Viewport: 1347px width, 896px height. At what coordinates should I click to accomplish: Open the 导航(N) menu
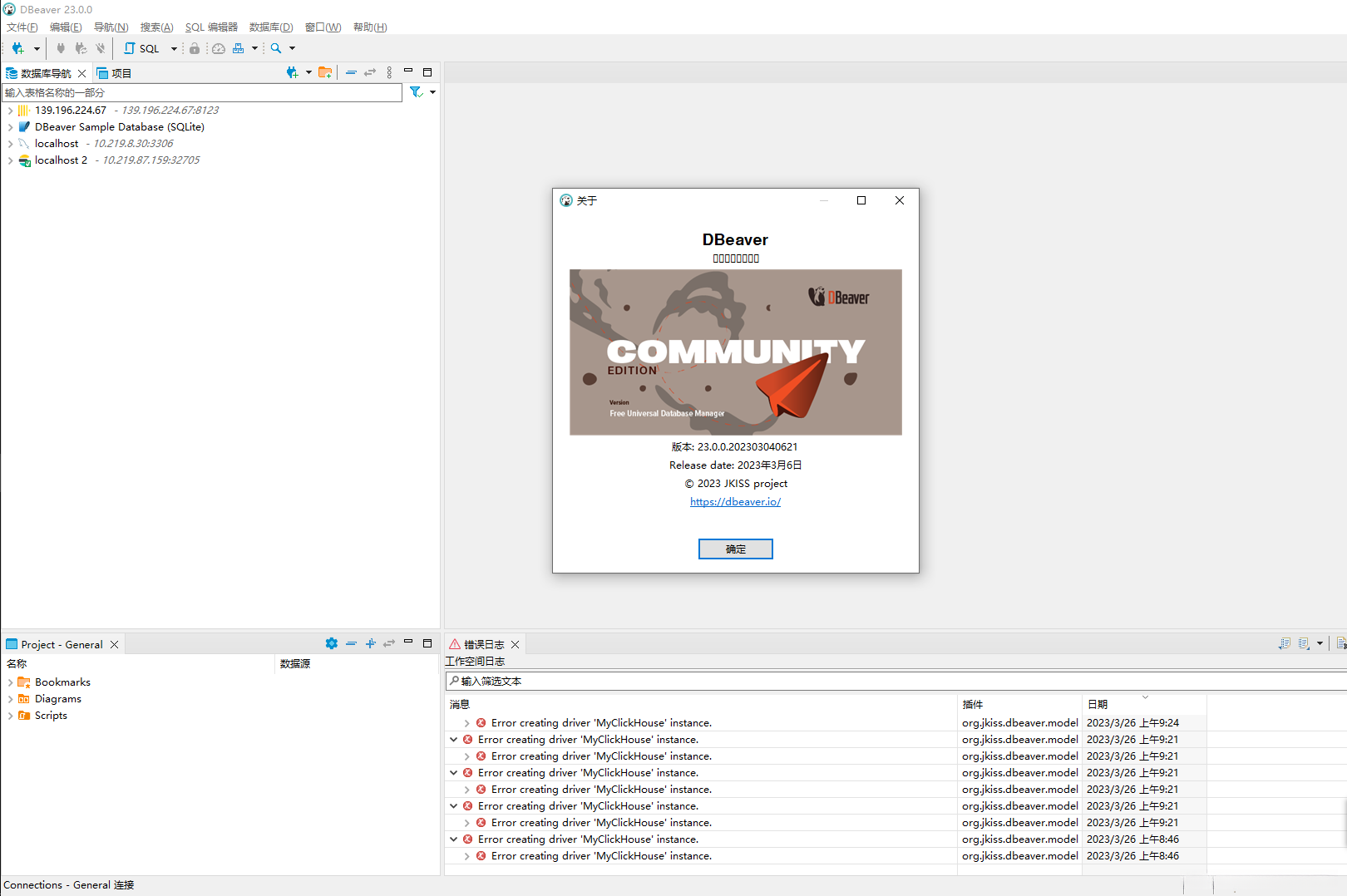(111, 27)
